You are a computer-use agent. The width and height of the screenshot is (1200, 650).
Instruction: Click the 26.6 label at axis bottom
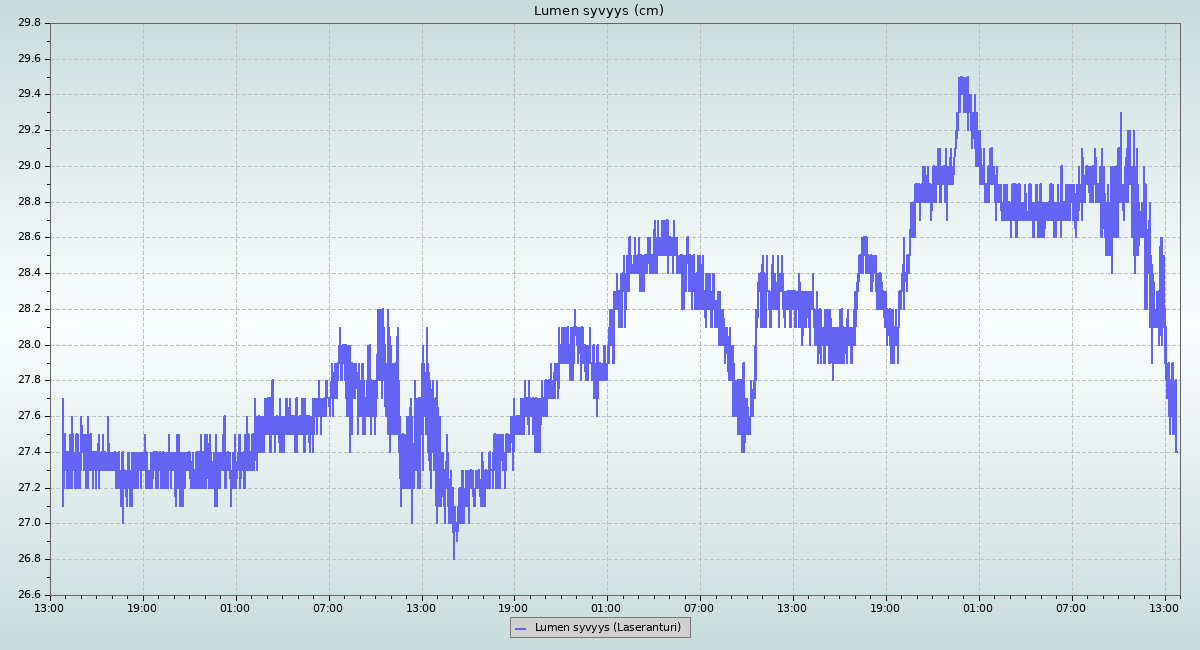coord(29,595)
